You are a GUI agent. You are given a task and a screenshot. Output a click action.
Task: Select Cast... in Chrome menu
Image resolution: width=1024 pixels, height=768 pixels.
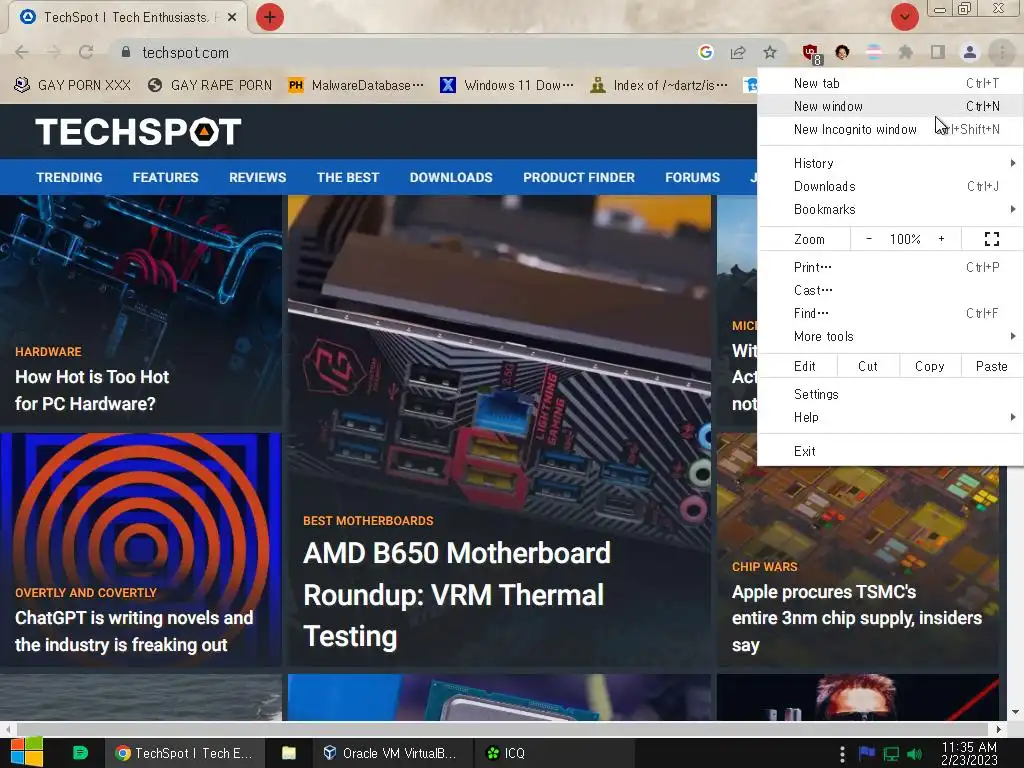point(890,290)
